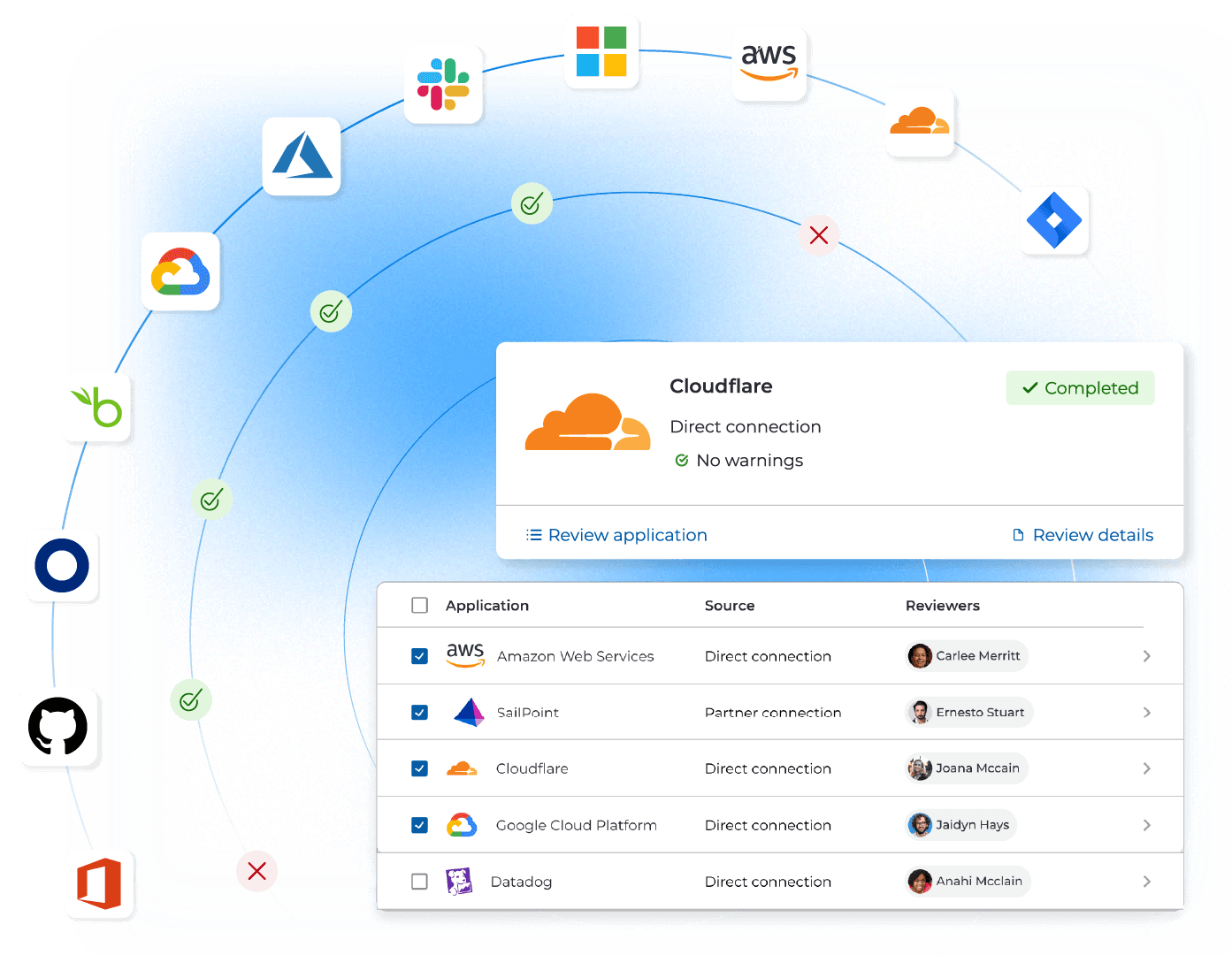Image resolution: width=1232 pixels, height=955 pixels.
Task: Click the Review application link
Action: tap(617, 535)
